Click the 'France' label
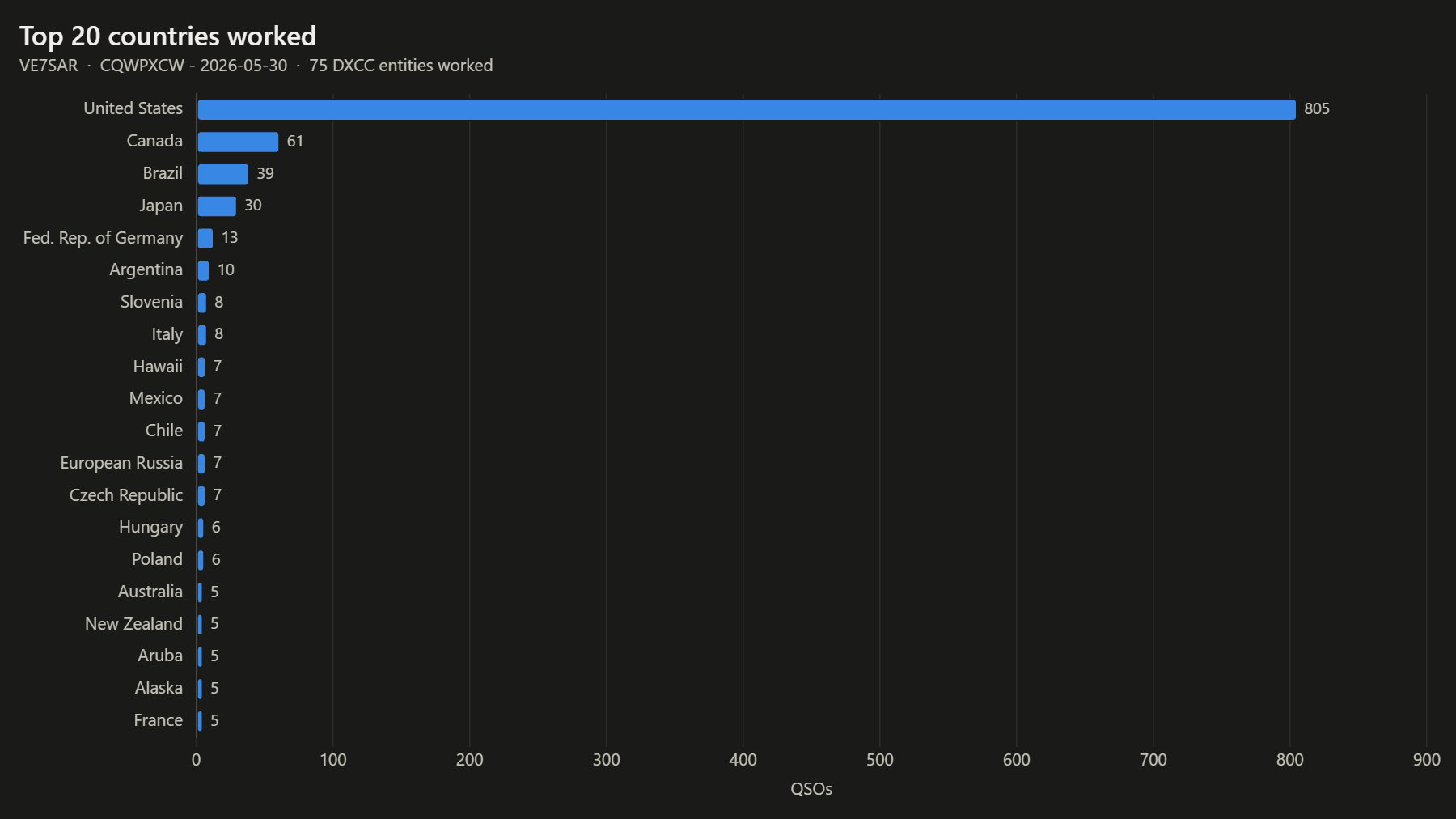 click(159, 720)
